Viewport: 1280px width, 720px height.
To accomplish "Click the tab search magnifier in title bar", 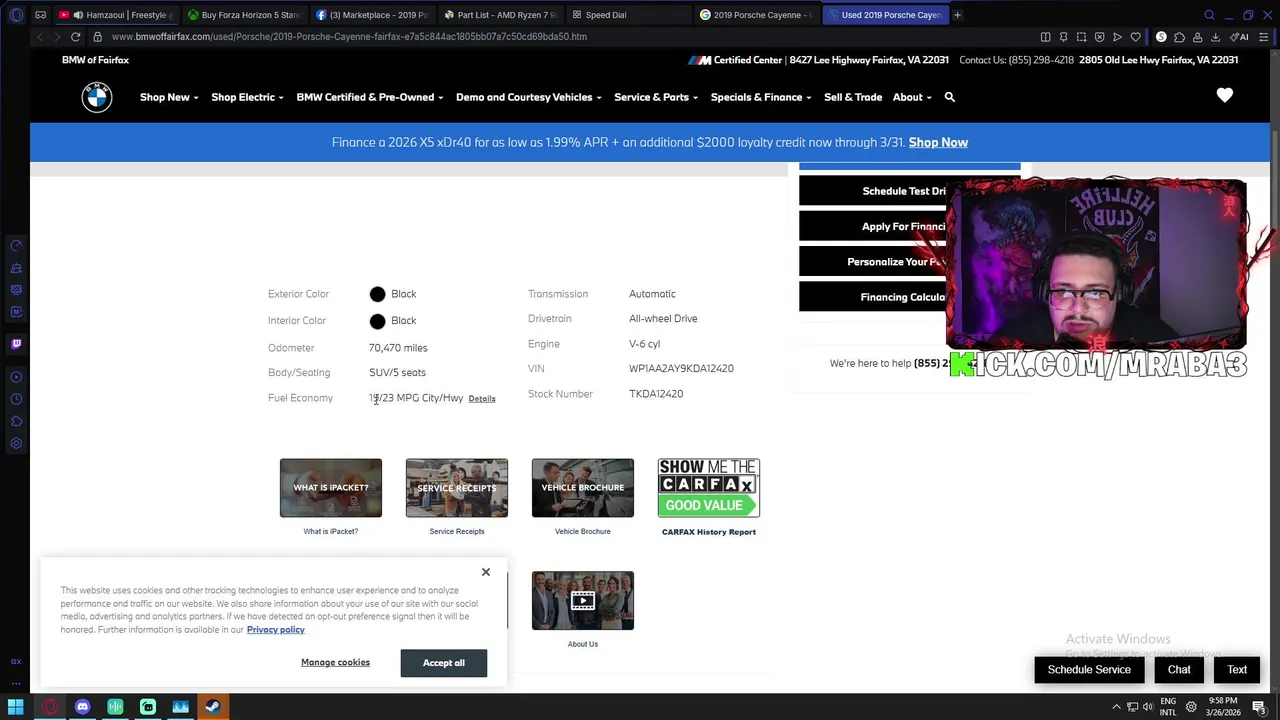I will click(x=1209, y=15).
